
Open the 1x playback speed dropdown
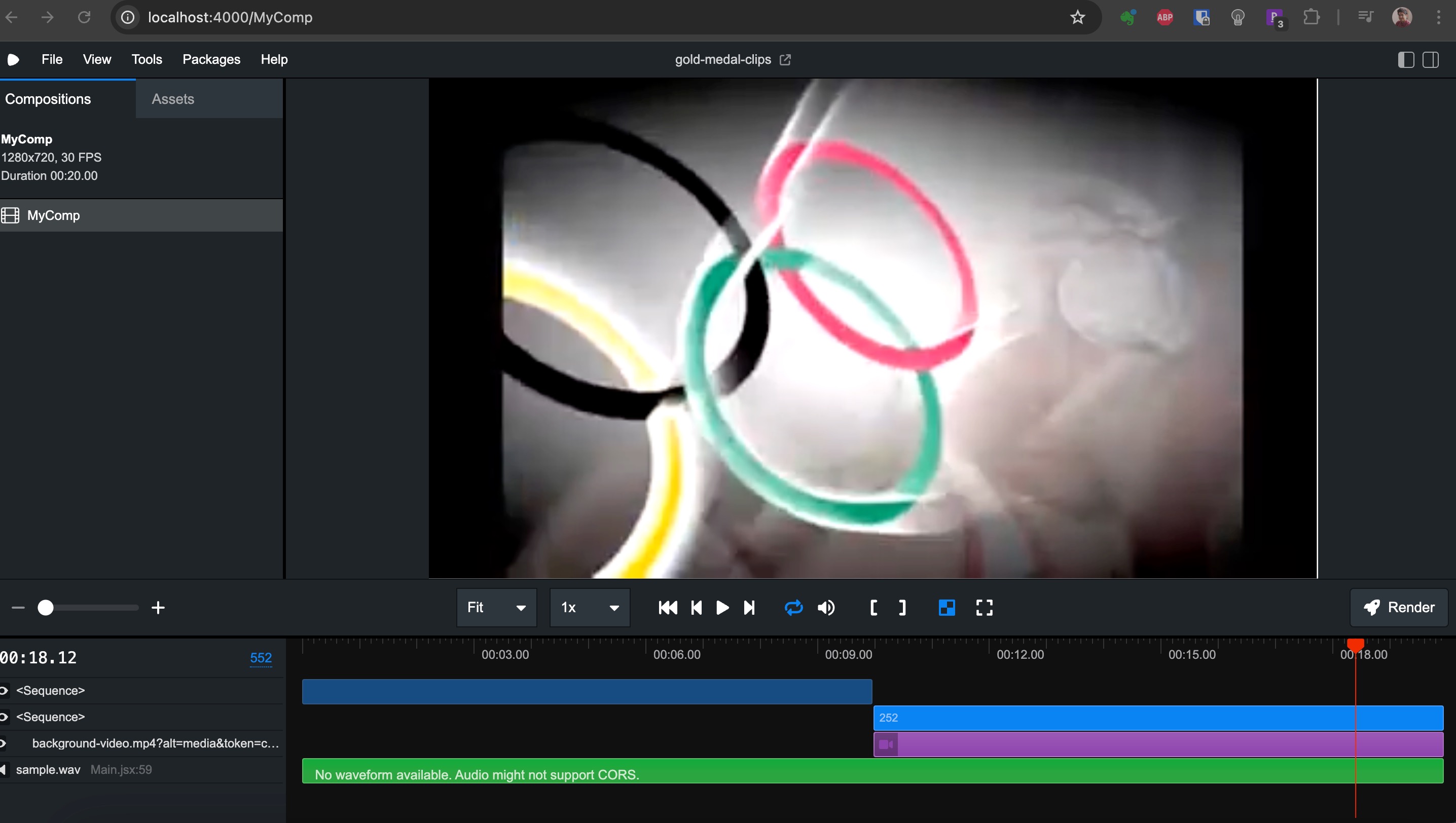click(589, 608)
